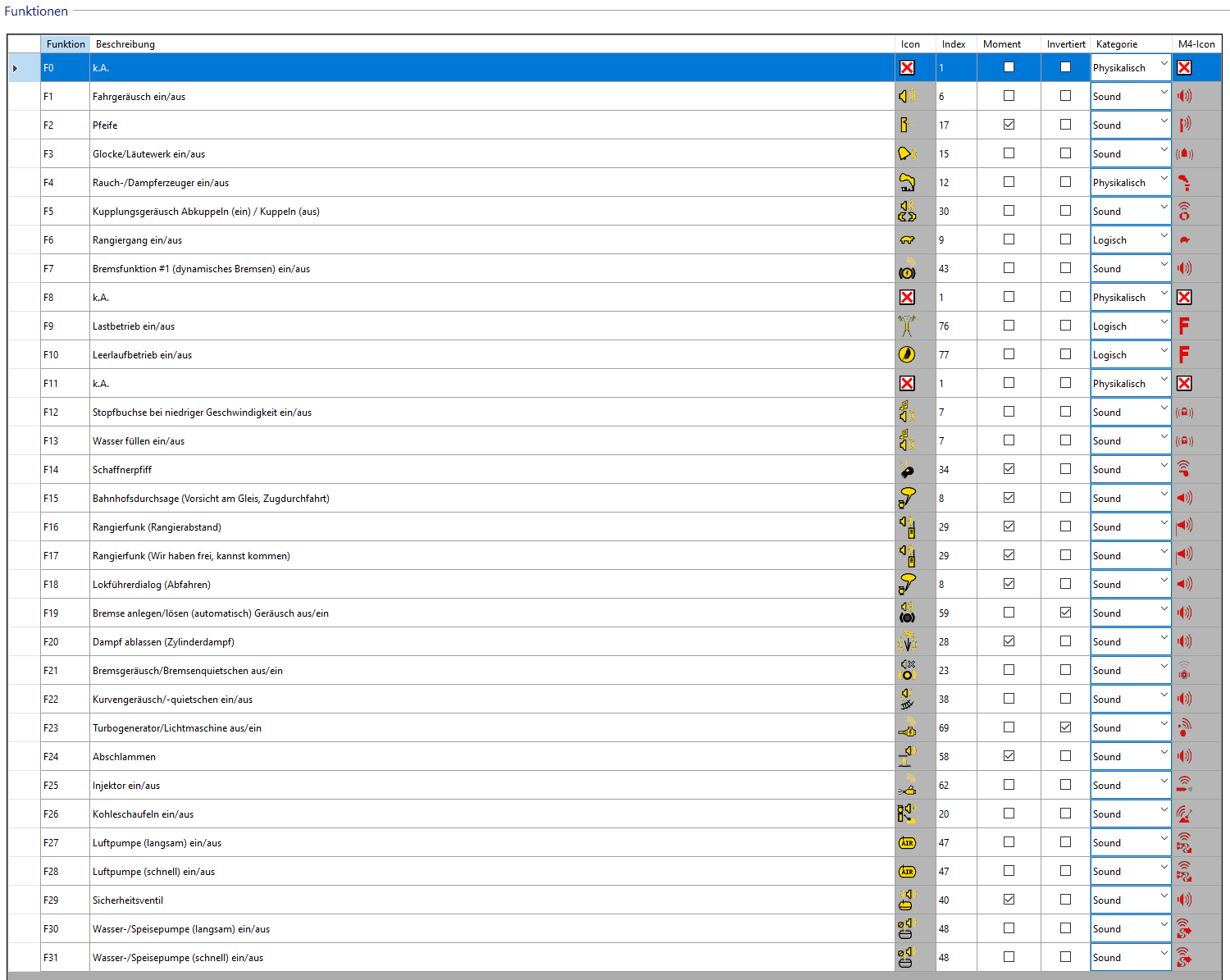Click the Rangiergang icon in row F6
The image size is (1230, 980).
click(906, 240)
